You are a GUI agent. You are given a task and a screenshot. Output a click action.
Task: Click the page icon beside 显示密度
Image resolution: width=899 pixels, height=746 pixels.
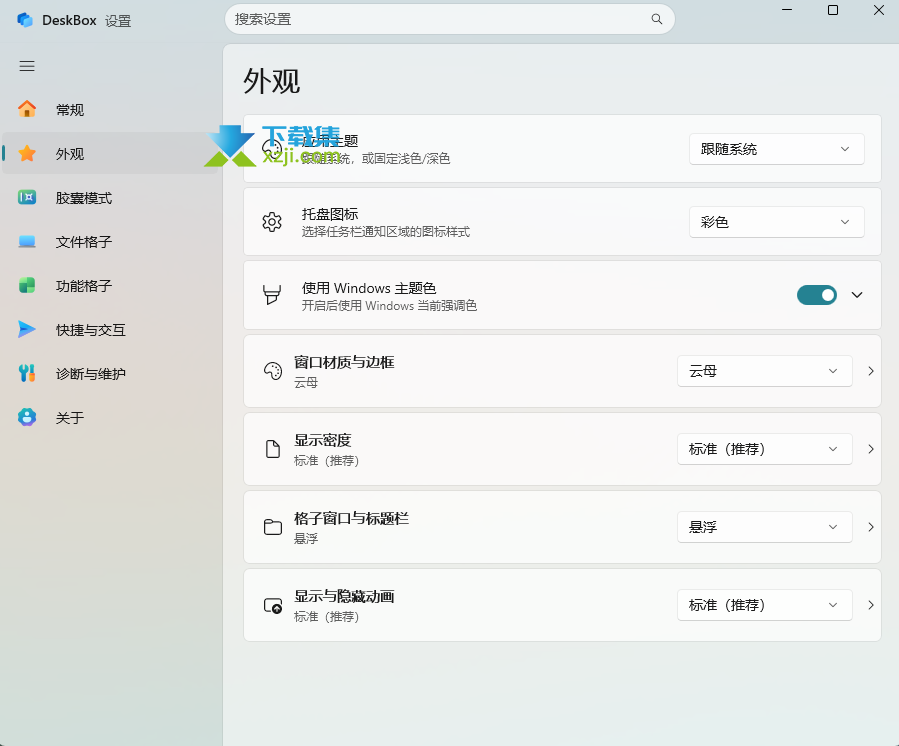pyautogui.click(x=273, y=449)
